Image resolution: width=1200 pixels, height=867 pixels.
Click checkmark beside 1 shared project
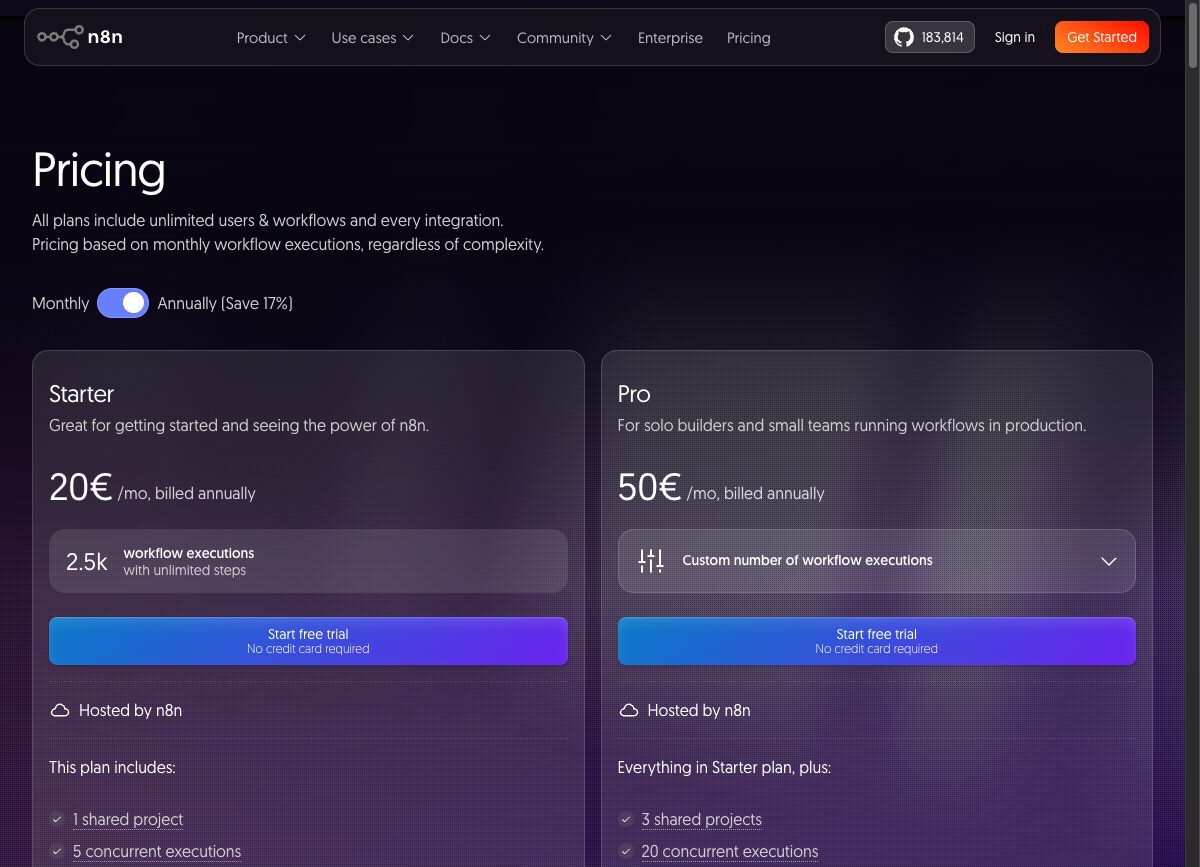pyautogui.click(x=57, y=819)
